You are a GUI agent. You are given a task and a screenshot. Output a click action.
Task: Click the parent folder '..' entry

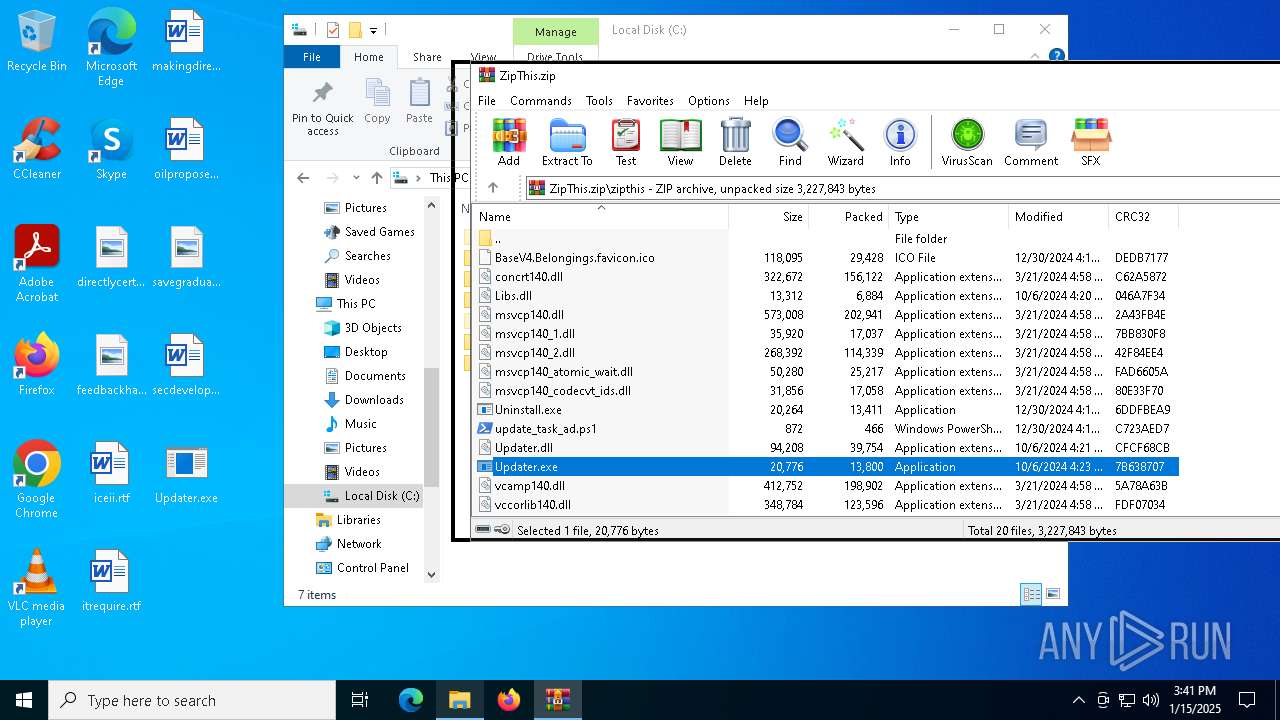[497, 239]
